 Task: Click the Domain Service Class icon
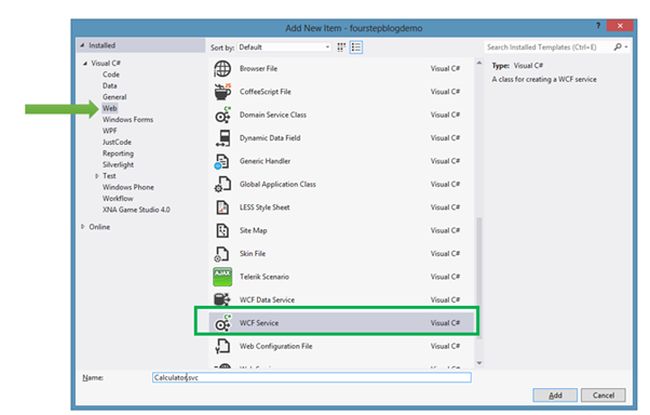click(223, 115)
